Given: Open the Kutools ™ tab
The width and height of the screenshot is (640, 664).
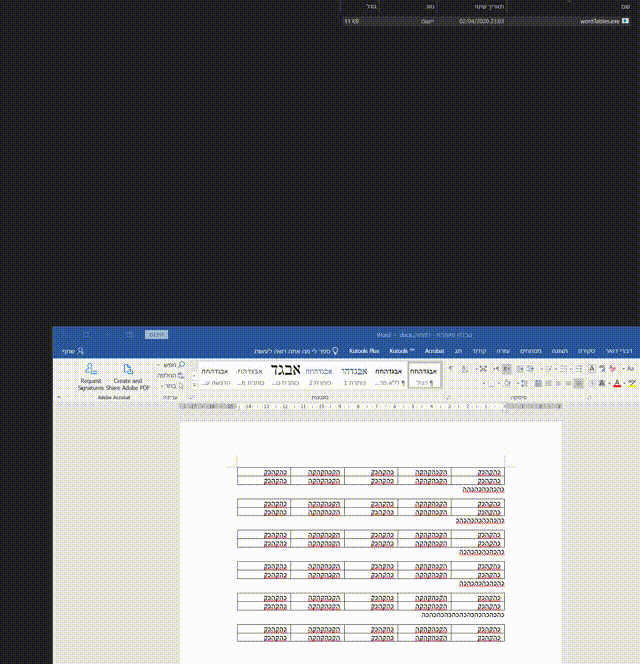Looking at the screenshot, I should click(402, 351).
